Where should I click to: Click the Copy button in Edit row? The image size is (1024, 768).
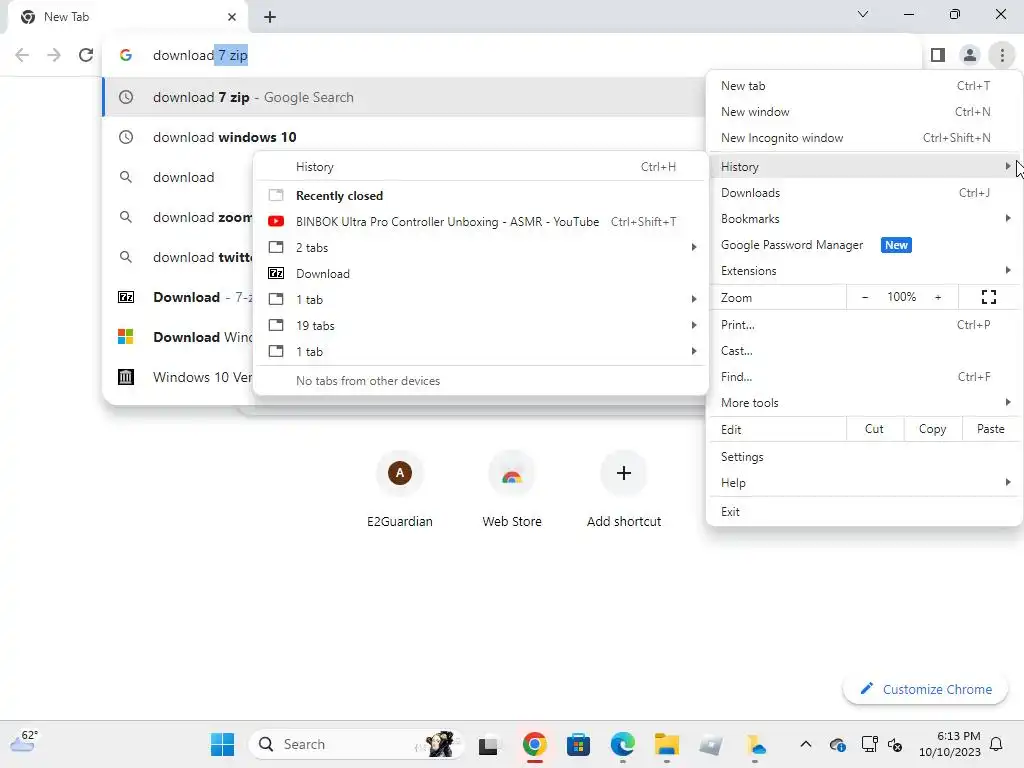[x=933, y=429]
